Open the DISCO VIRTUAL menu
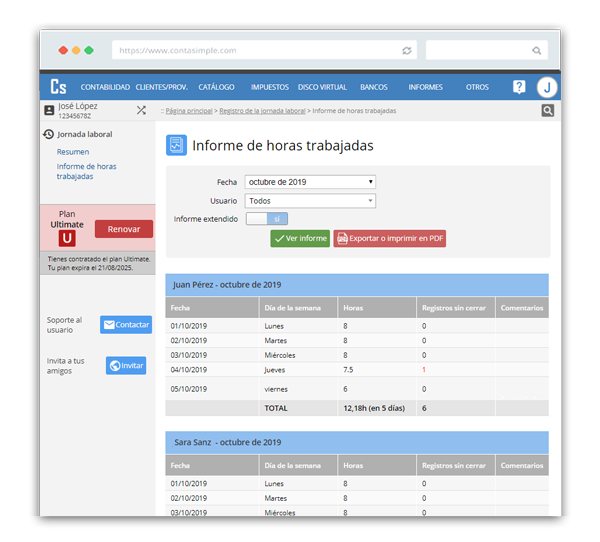Image resolution: width=600 pixels, height=542 pixels. click(x=322, y=87)
